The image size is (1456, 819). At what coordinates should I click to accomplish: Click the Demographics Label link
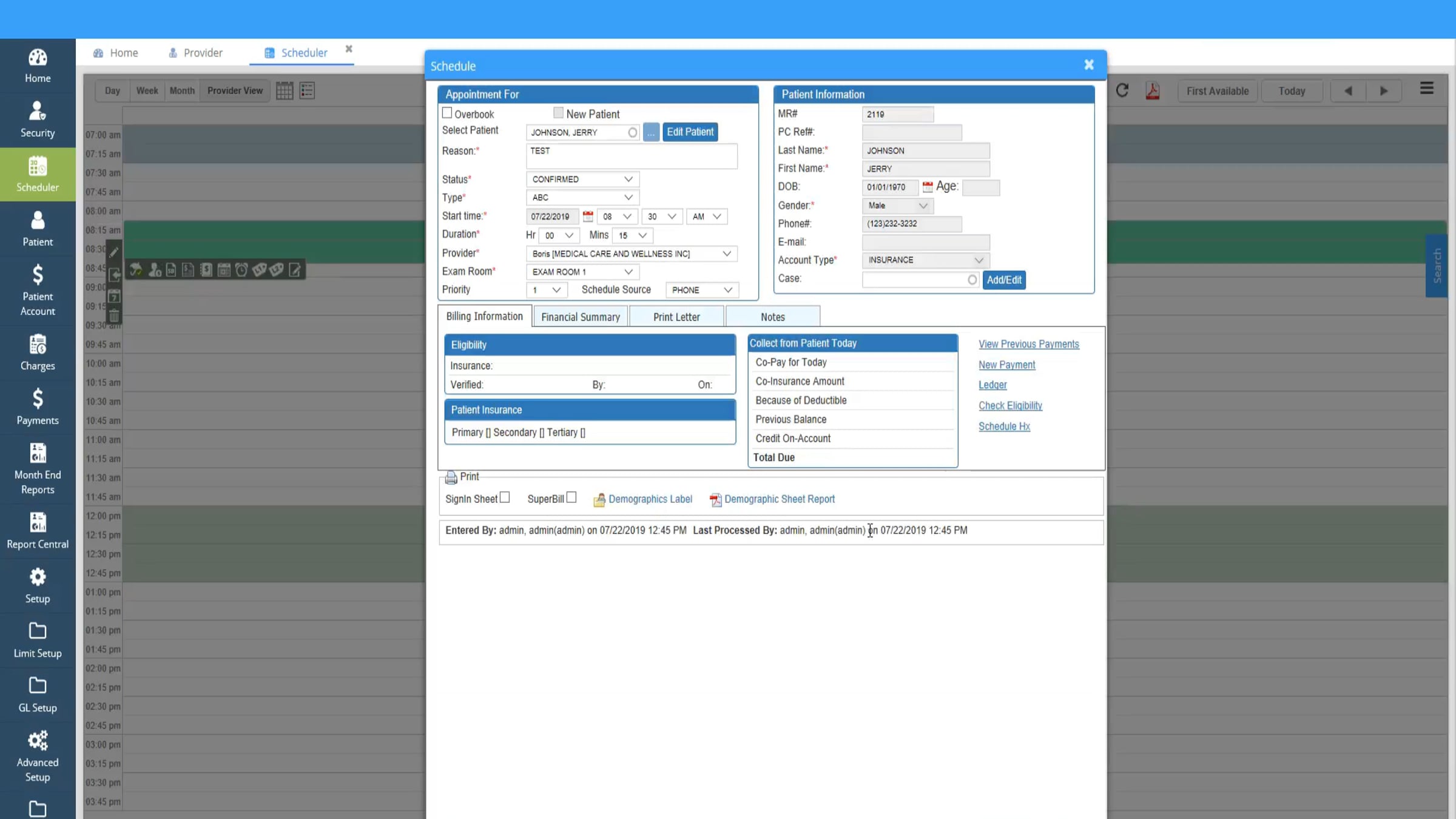[x=650, y=499]
